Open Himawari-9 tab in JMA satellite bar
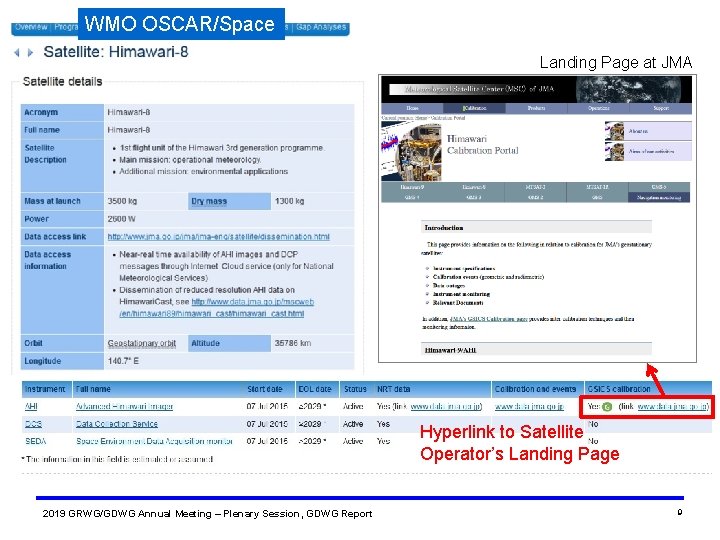 pyautogui.click(x=412, y=187)
